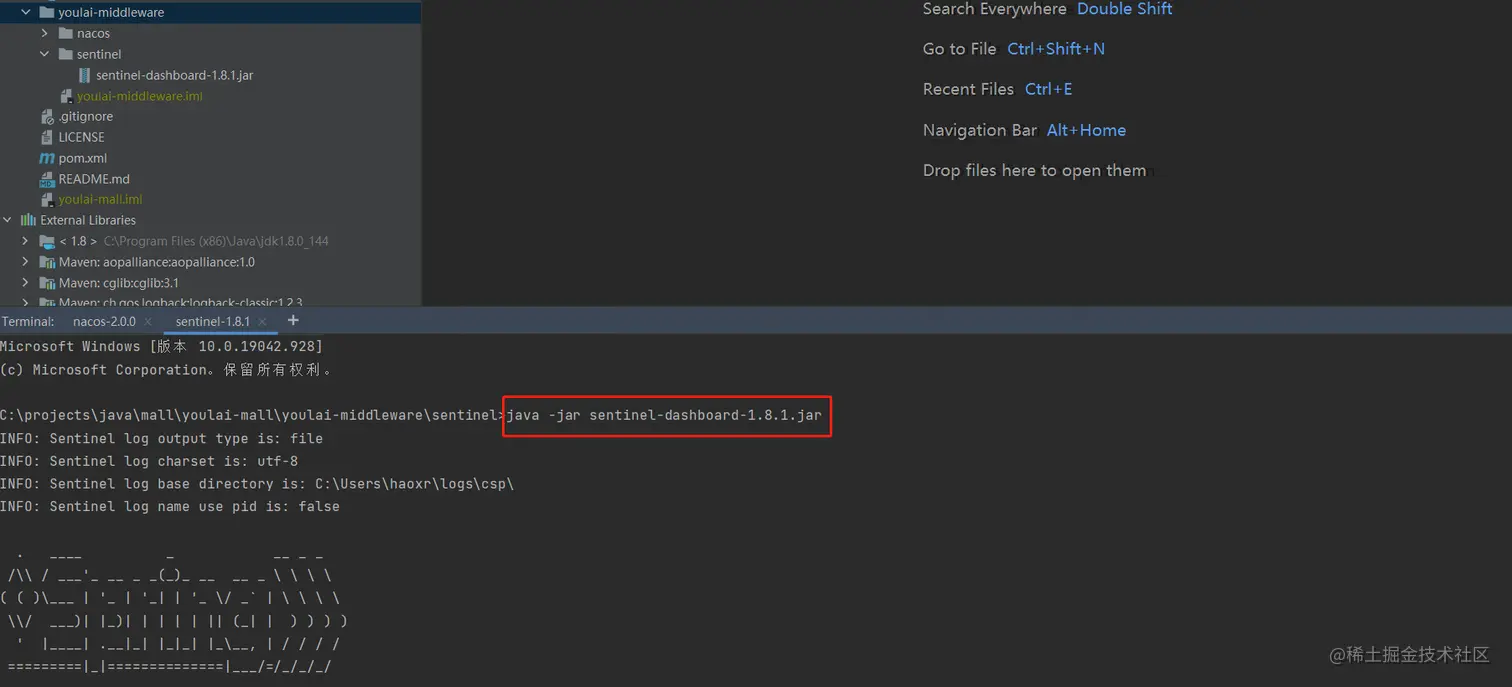
Task: Expand the < 1.8 > JDK library node
Action: click(26, 241)
